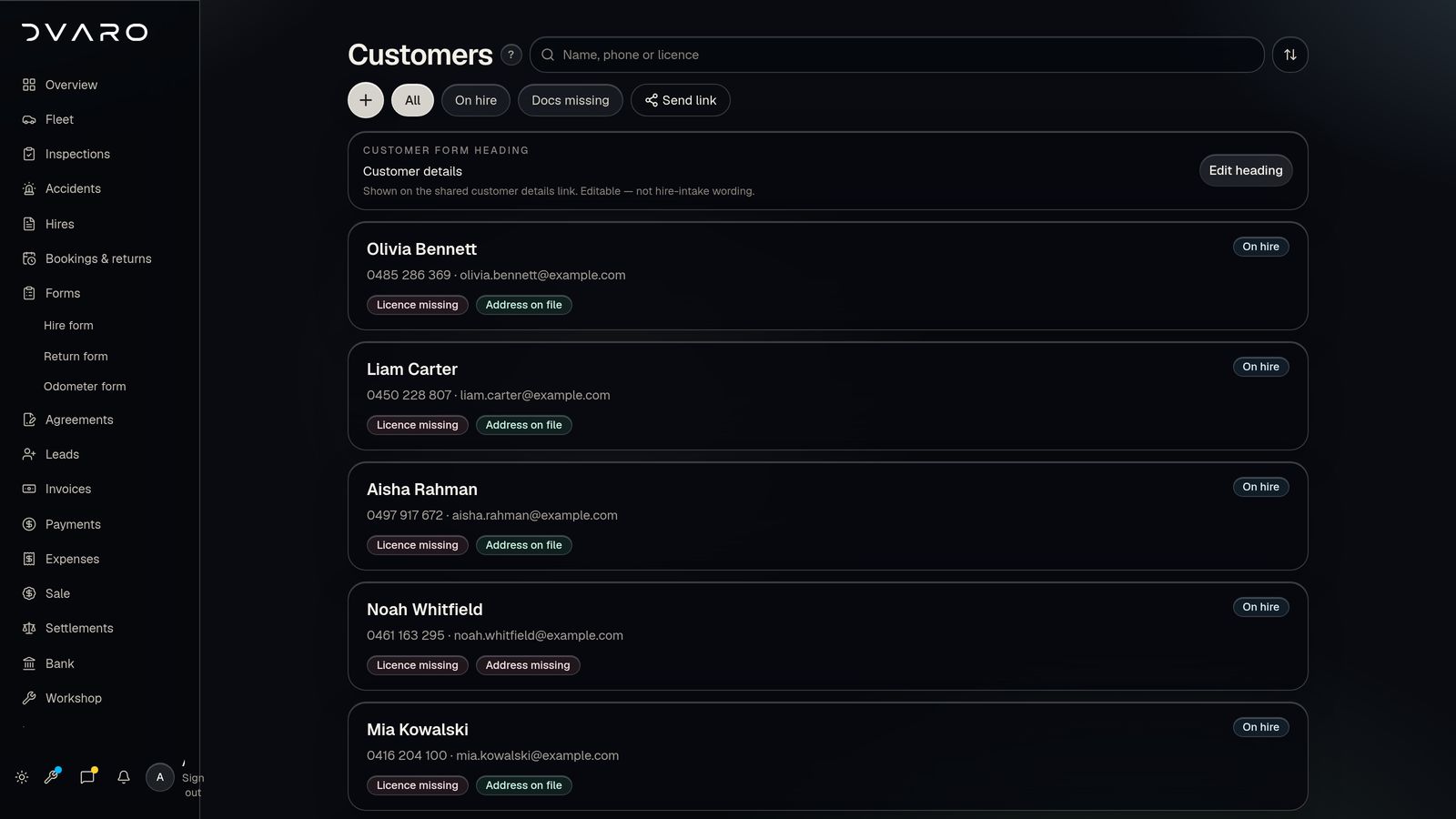The height and width of the screenshot is (819, 1456).
Task: Click Aisha Rahman's Licence missing tag
Action: point(418,545)
